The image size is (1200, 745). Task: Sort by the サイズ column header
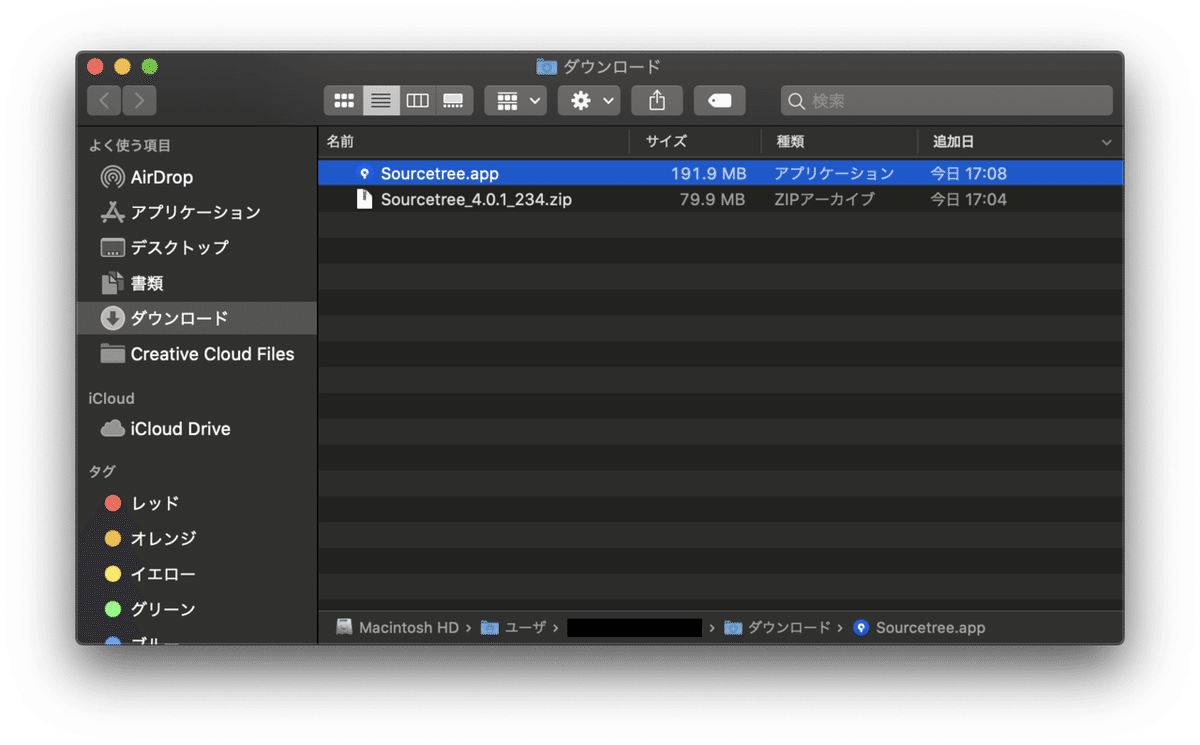pos(695,142)
